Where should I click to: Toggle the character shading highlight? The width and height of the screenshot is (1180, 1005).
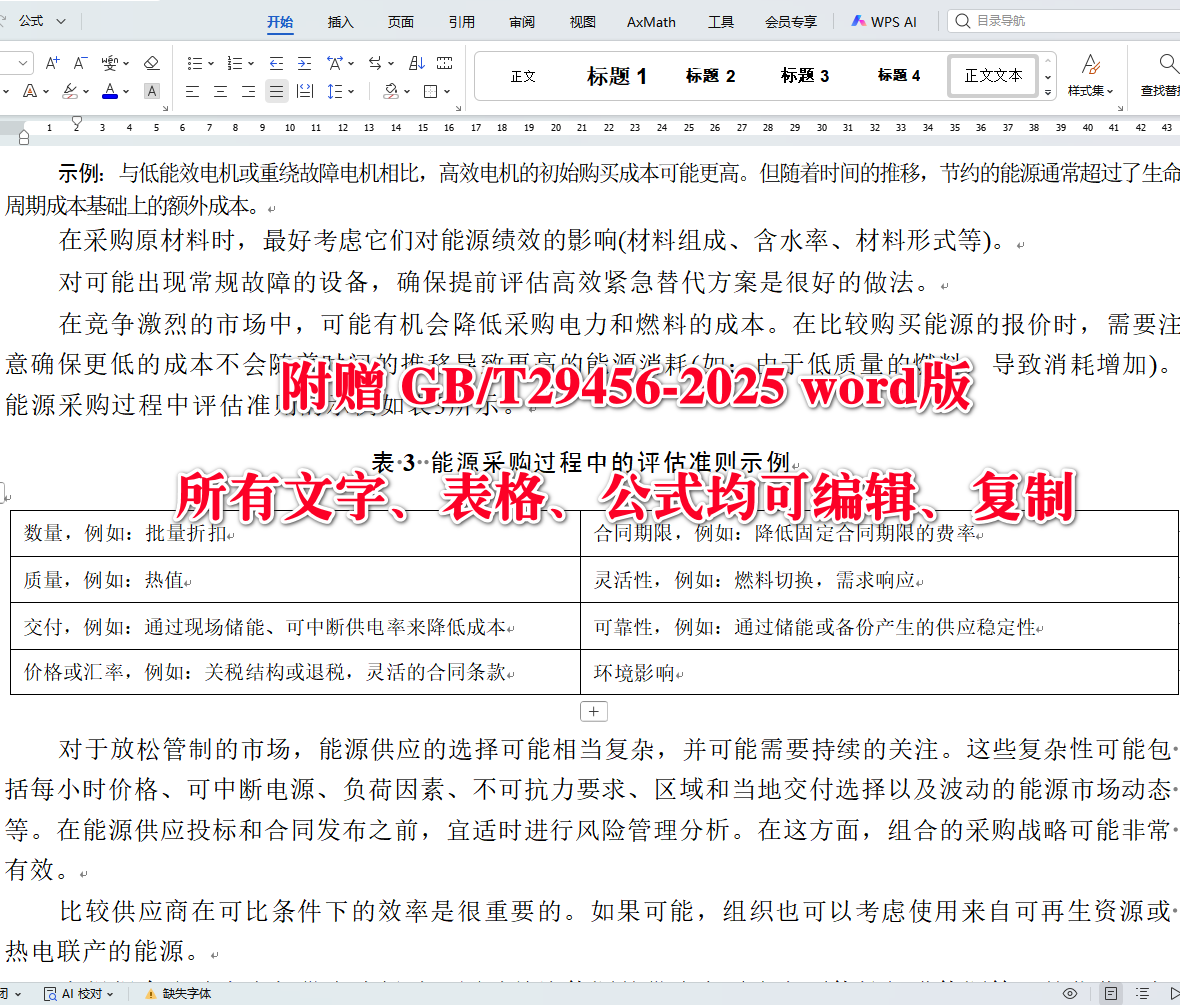click(151, 91)
